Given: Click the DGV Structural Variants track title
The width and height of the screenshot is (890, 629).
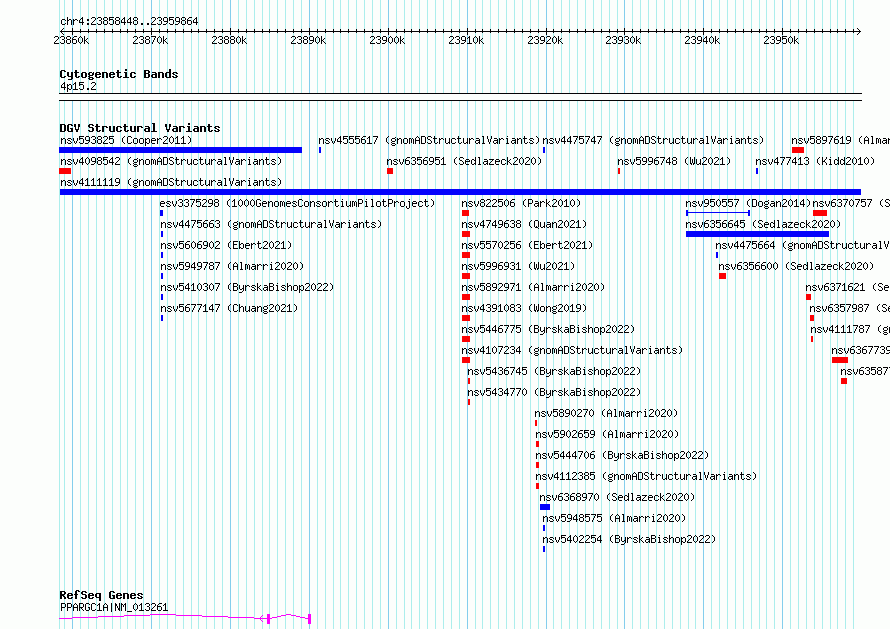Looking at the screenshot, I should point(140,128).
